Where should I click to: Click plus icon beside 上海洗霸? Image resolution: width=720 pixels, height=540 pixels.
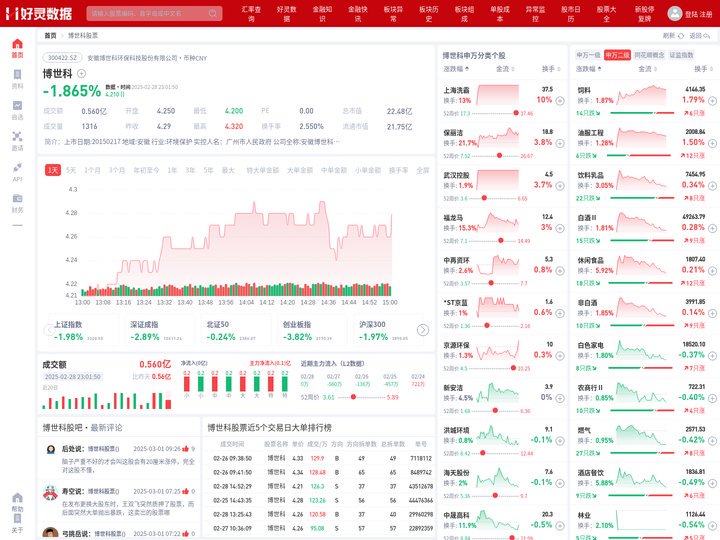(x=560, y=101)
